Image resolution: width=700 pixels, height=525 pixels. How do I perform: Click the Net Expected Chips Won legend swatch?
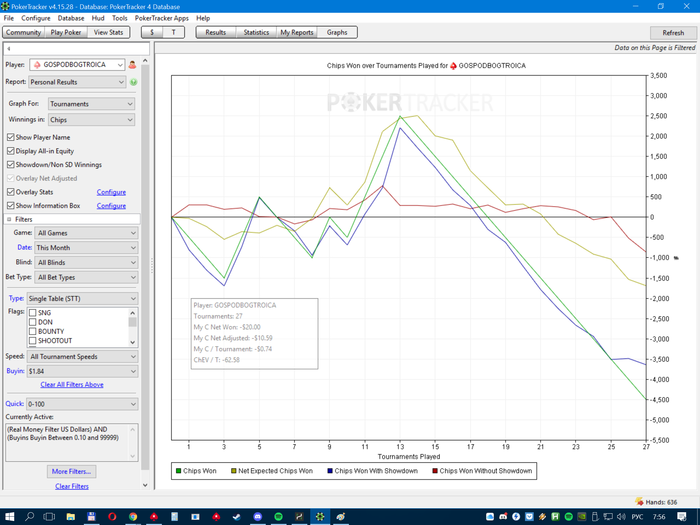[233, 471]
